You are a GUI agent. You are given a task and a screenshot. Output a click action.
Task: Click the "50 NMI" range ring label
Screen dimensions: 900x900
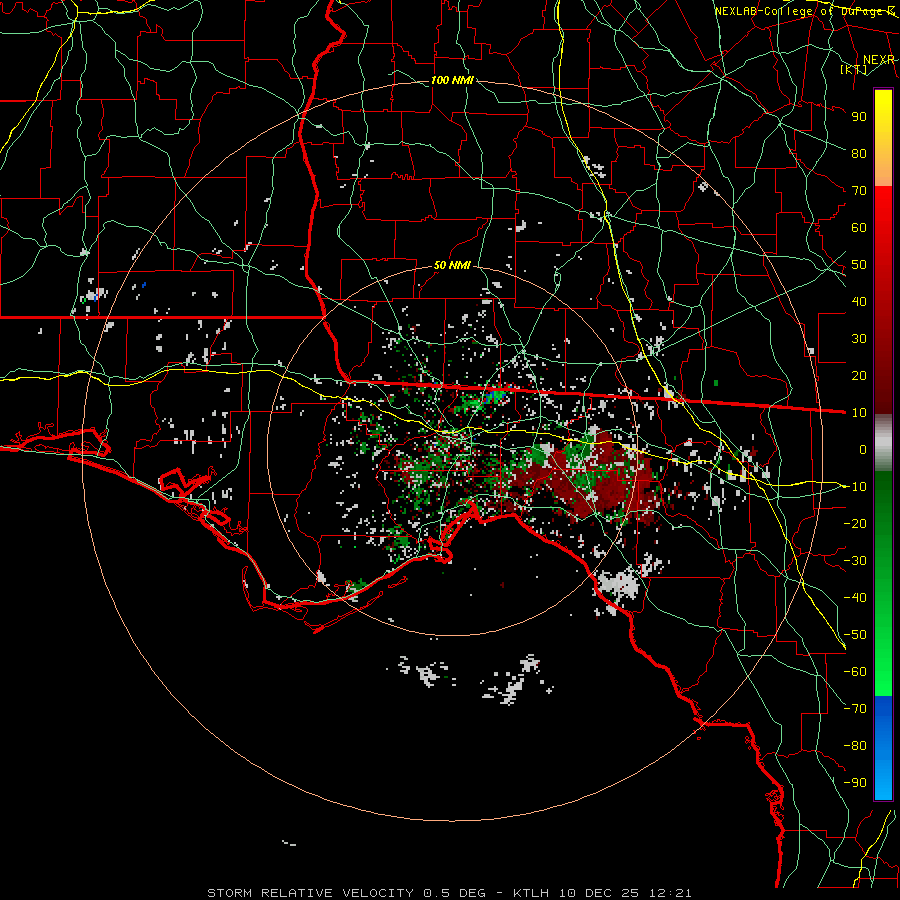(x=452, y=265)
